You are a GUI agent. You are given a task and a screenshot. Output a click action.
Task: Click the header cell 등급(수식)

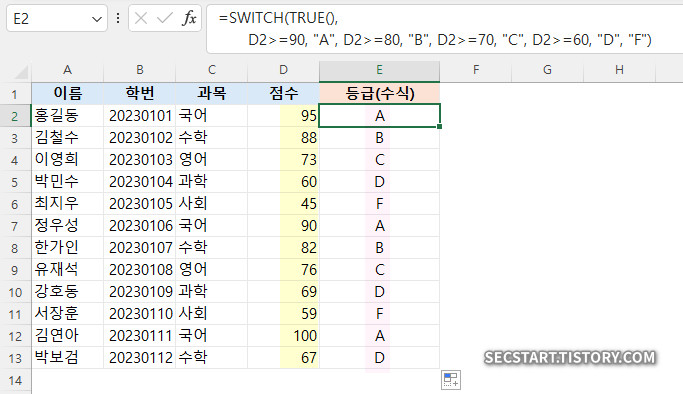click(x=379, y=94)
